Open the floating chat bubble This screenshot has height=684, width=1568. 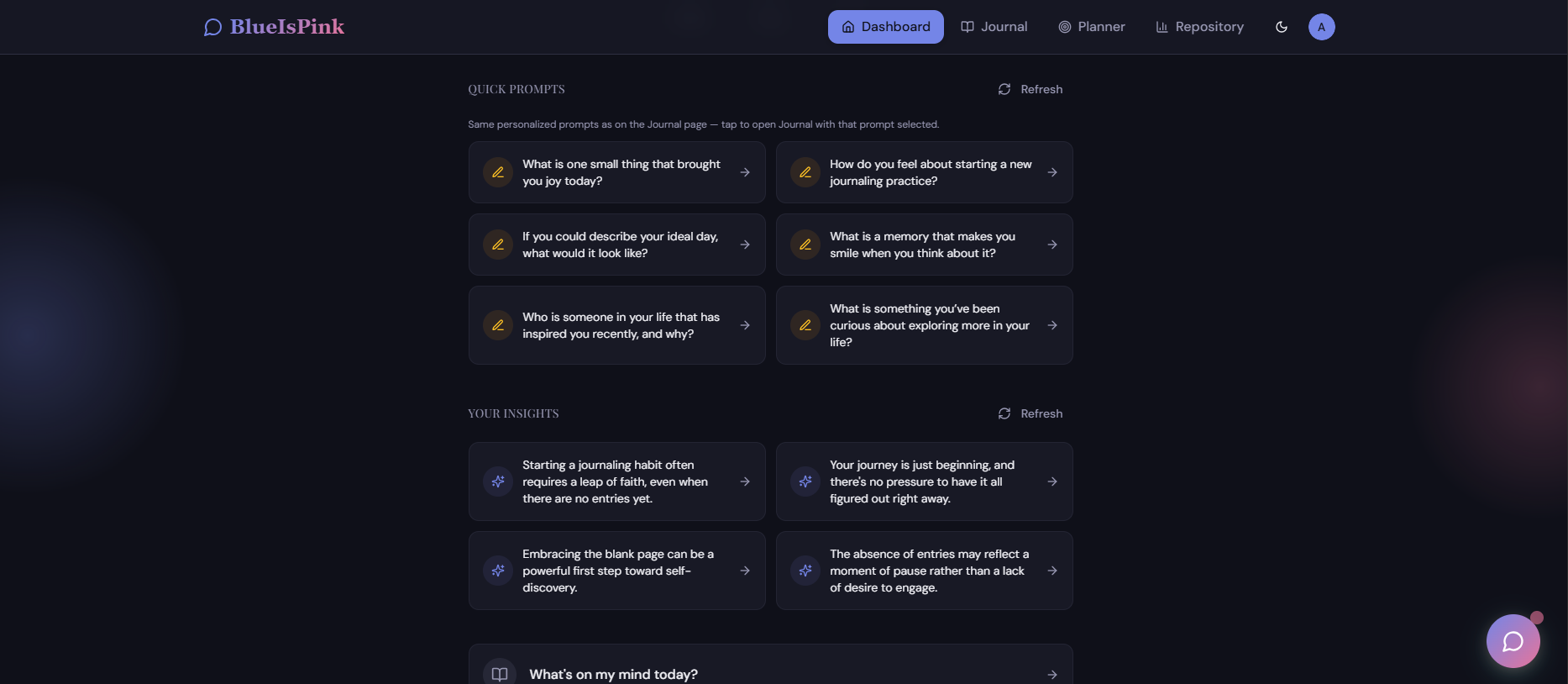click(1513, 641)
